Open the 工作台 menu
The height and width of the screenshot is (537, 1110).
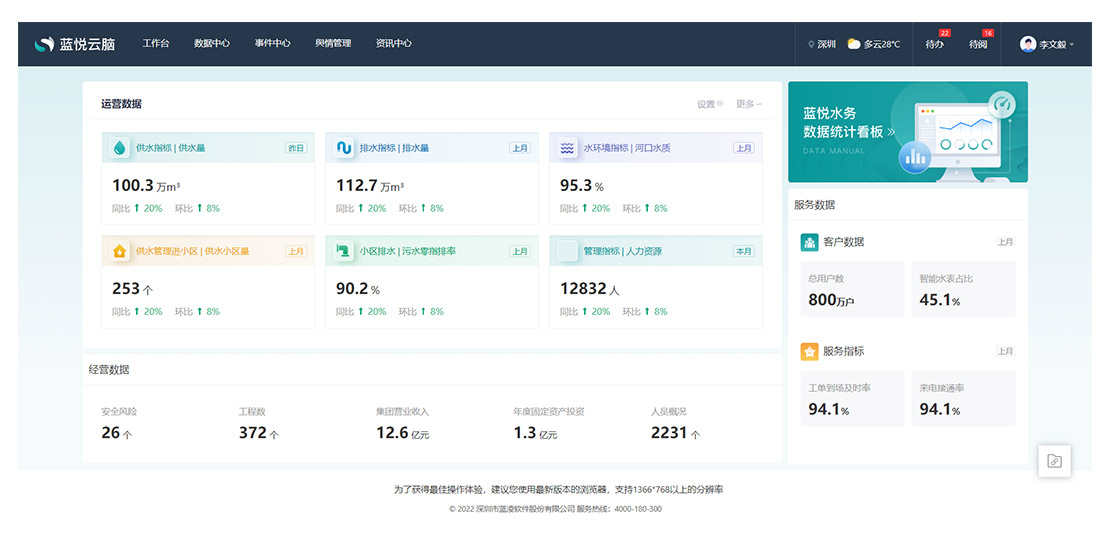(156, 43)
